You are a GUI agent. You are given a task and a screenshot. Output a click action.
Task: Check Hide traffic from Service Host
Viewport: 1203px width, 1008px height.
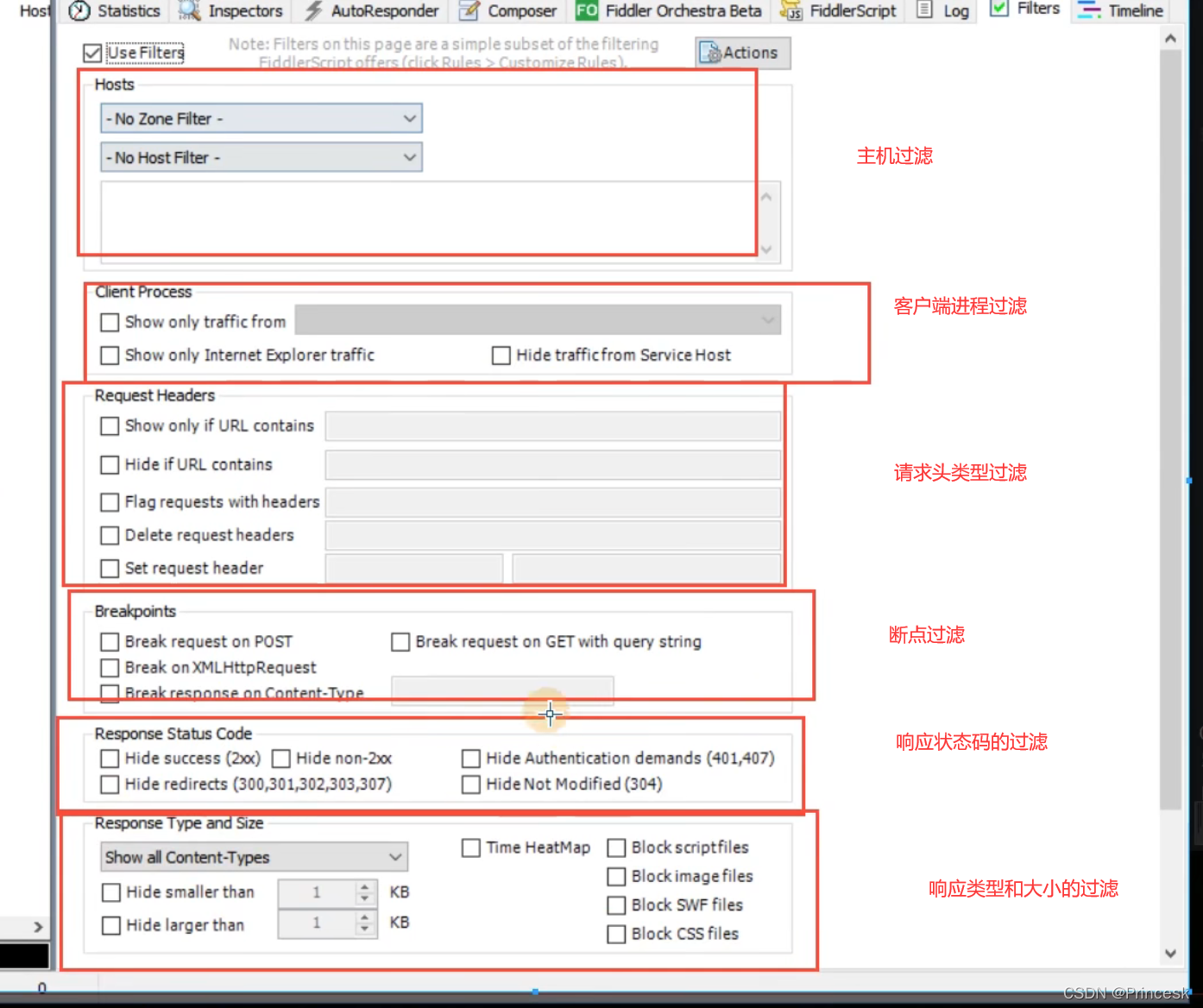click(x=501, y=356)
